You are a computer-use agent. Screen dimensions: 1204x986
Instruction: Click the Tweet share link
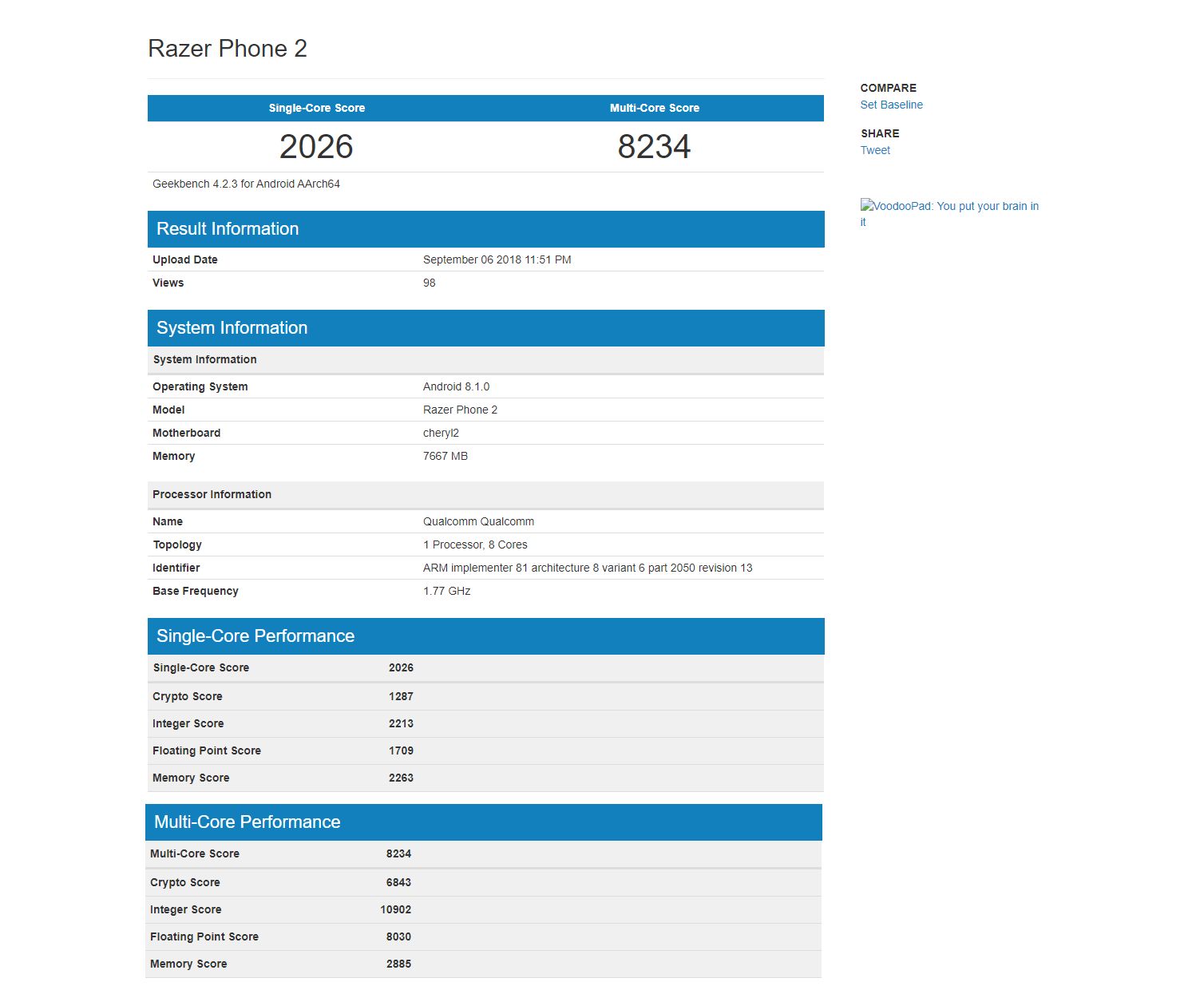[875, 150]
